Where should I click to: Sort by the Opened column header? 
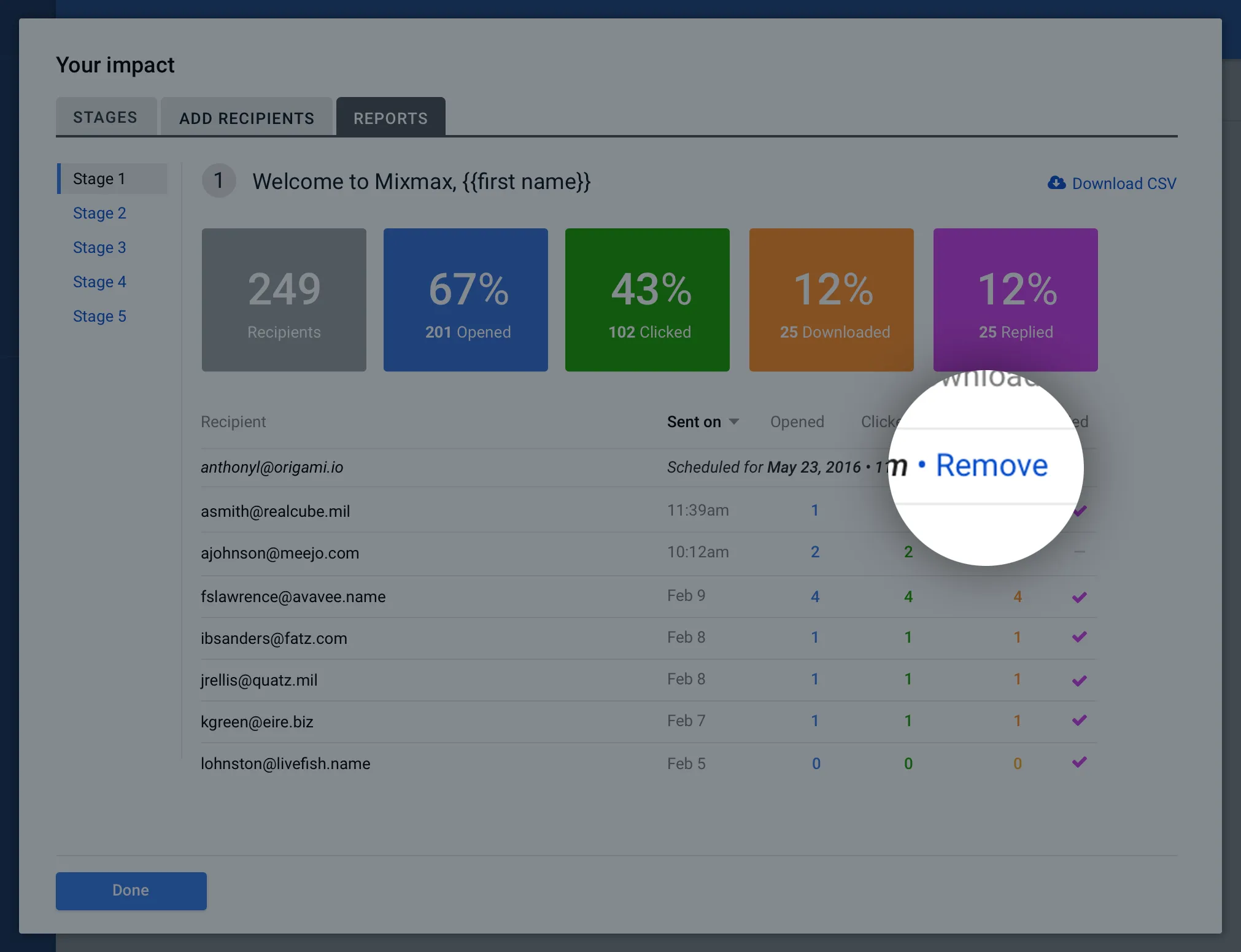(x=797, y=422)
